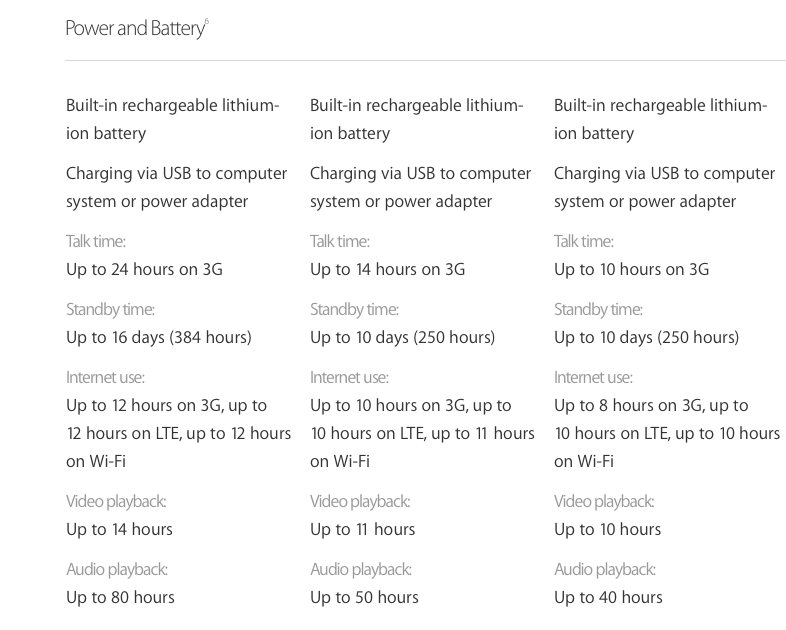Click the first column 'Talk time:' label
Viewport: 786px width, 630px height.
tap(96, 241)
